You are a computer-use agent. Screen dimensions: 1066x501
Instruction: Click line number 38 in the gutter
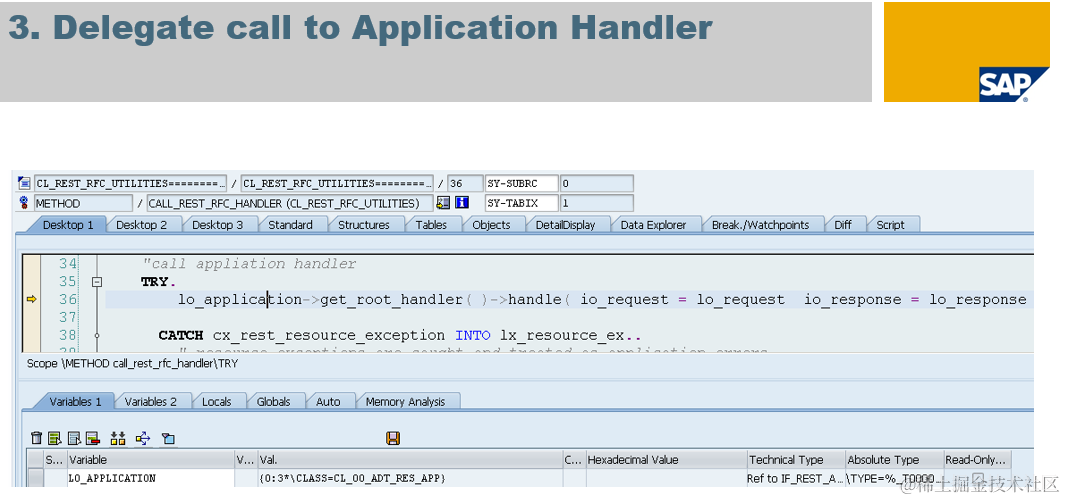[67, 335]
